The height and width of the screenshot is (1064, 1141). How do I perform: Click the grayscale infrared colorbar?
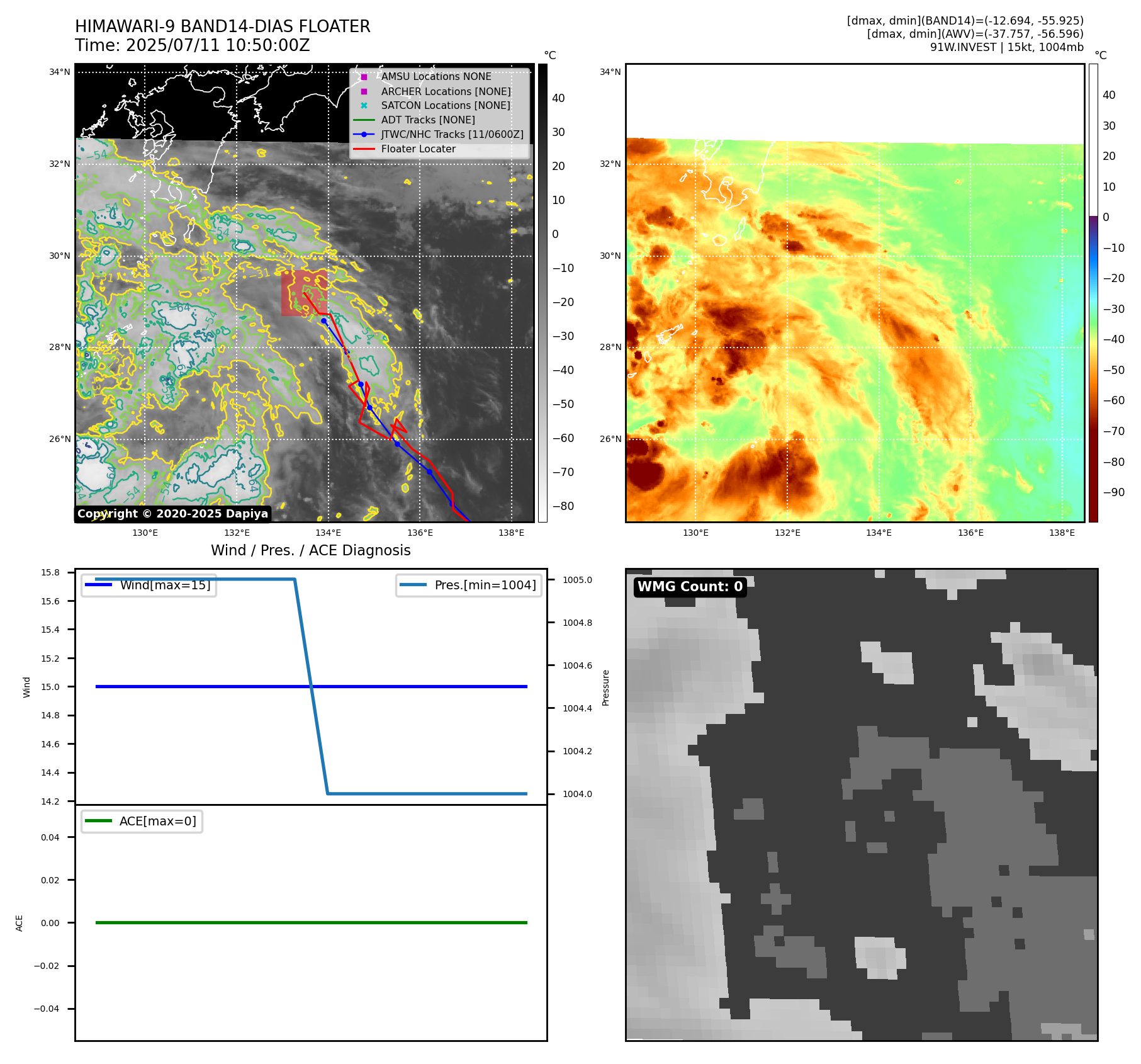542,293
